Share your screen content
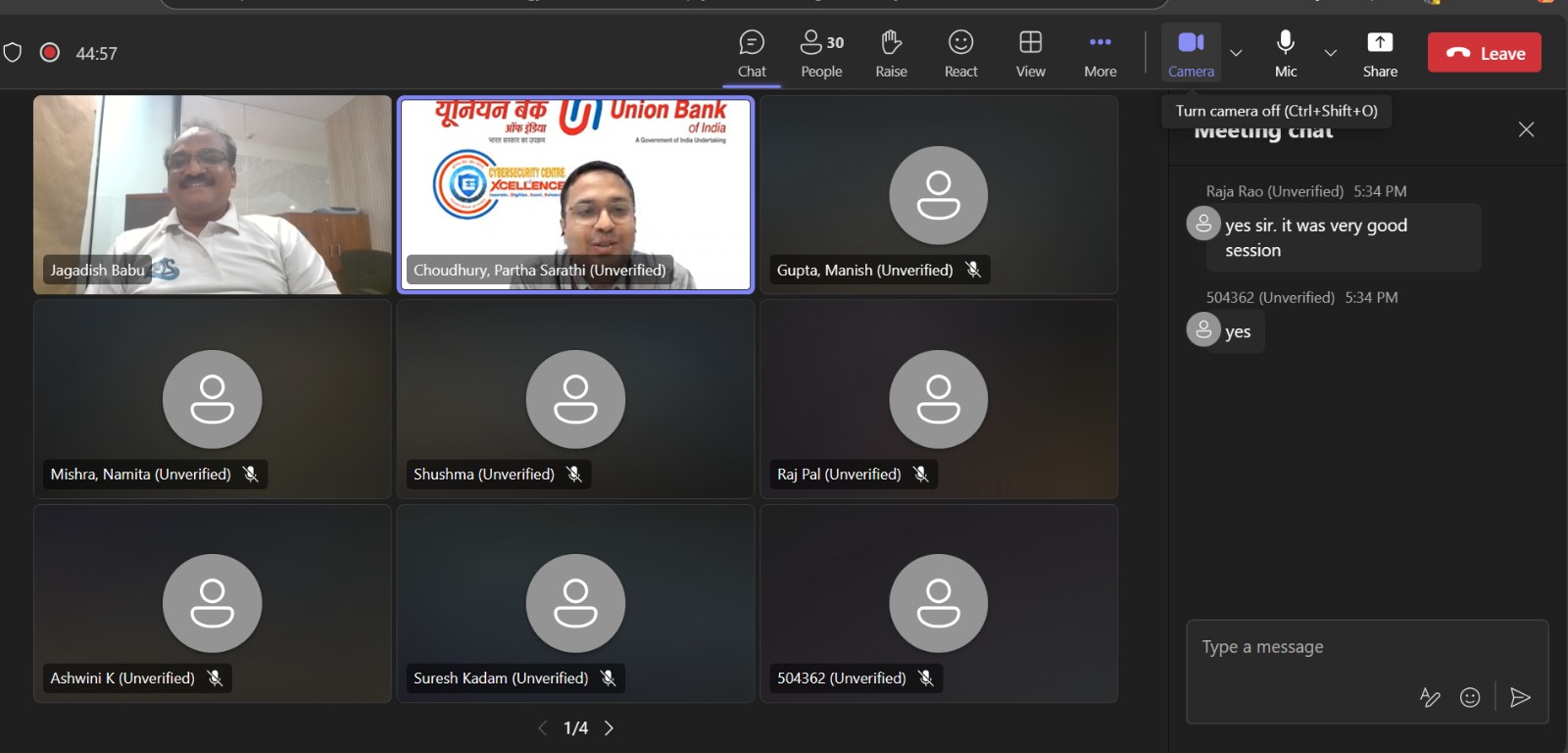 [1380, 53]
